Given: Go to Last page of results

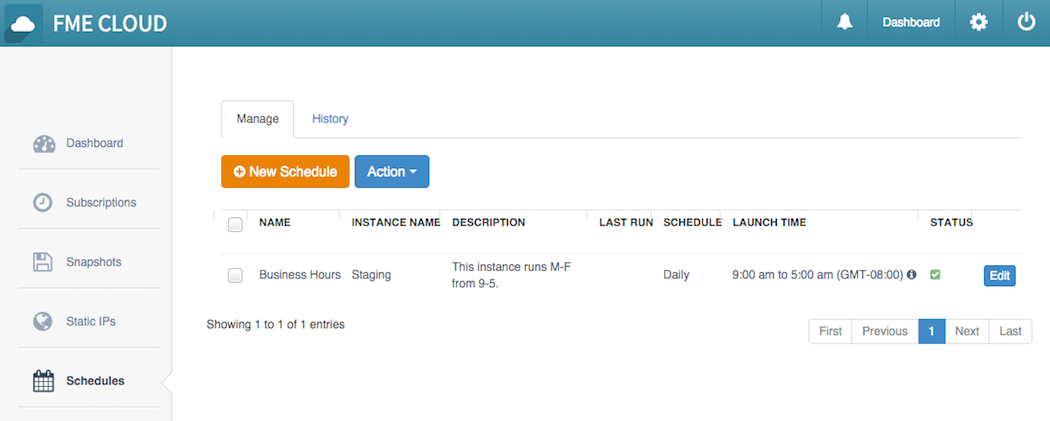Looking at the screenshot, I should point(1010,331).
